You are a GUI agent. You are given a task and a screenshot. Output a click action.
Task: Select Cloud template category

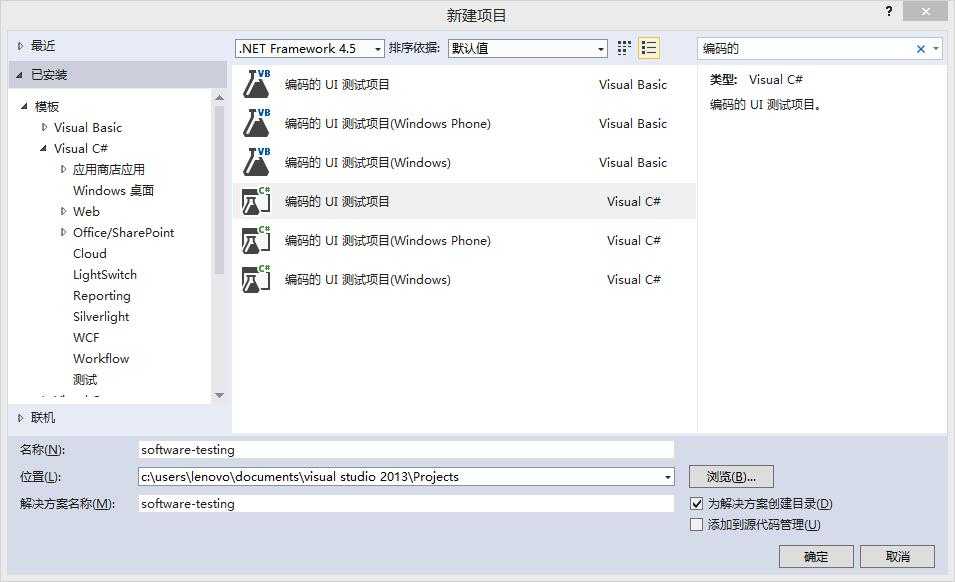(90, 253)
